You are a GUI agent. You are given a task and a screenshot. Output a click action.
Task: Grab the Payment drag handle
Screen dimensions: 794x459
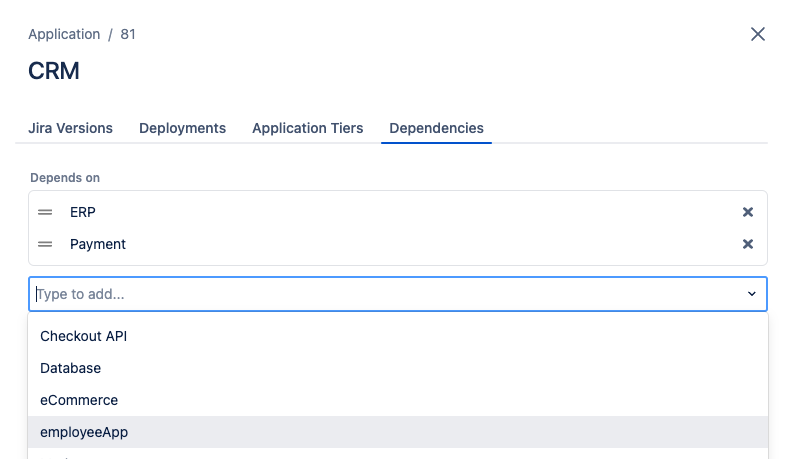click(x=45, y=244)
